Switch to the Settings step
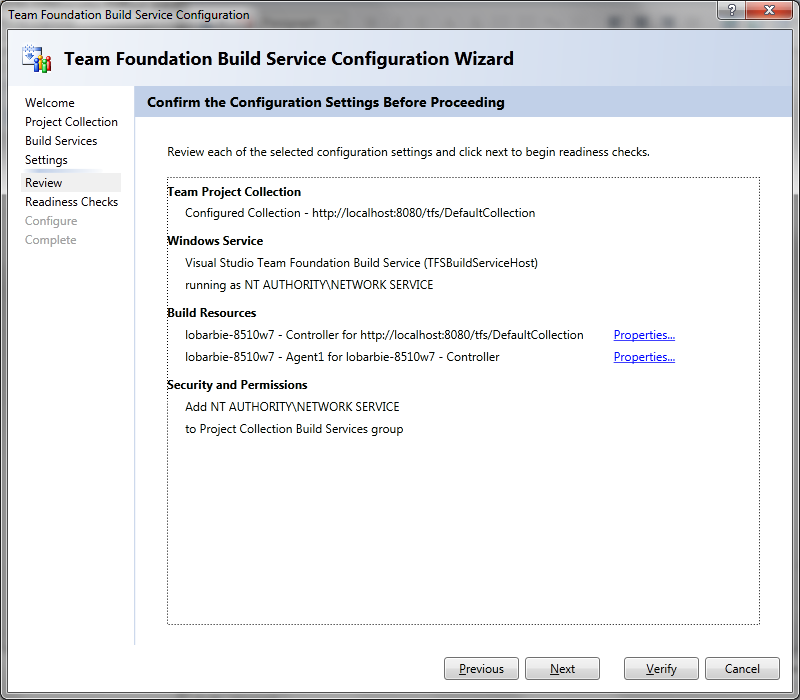 click(x=46, y=160)
